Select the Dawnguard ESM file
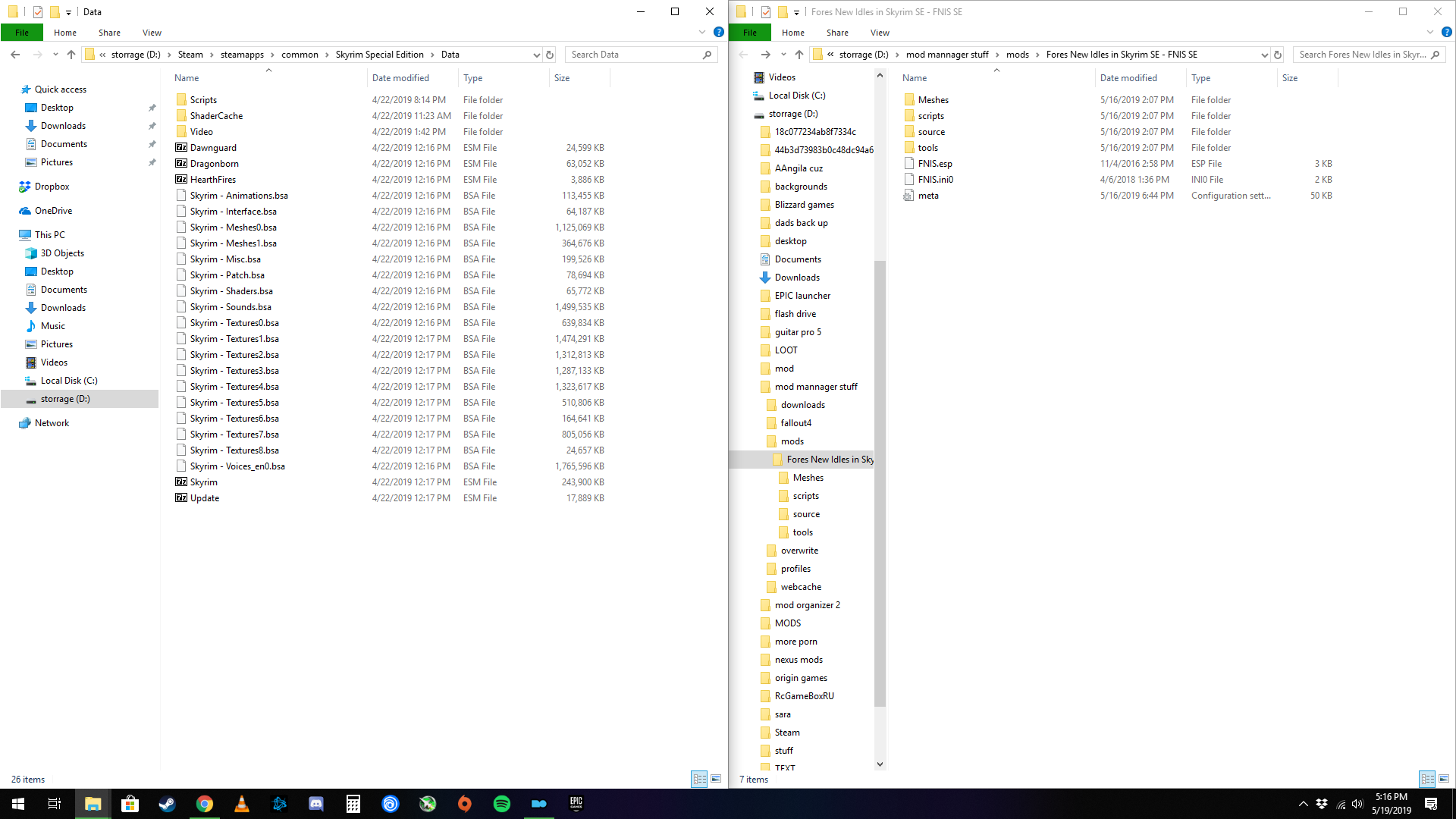1456x819 pixels. [213, 148]
